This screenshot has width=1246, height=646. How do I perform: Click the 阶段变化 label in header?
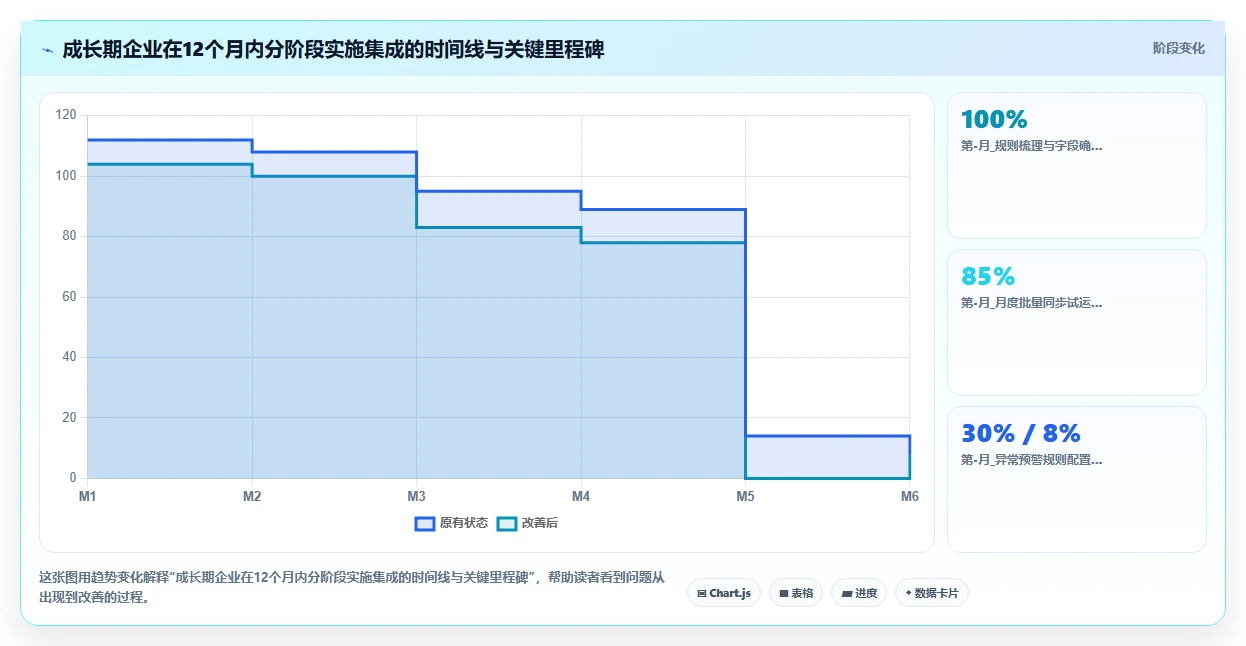[x=1178, y=48]
